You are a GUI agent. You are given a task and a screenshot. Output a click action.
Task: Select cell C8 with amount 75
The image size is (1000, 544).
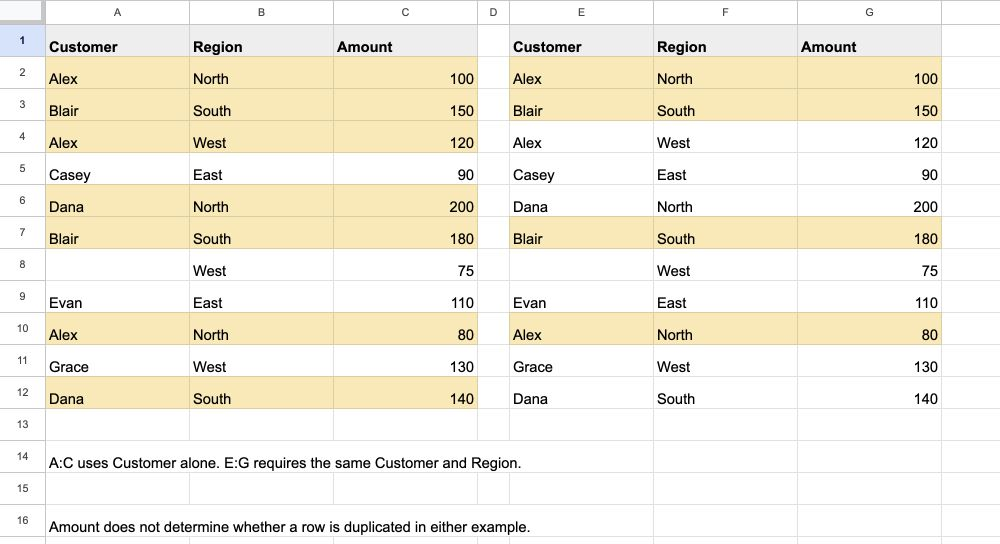pyautogui.click(x=405, y=265)
